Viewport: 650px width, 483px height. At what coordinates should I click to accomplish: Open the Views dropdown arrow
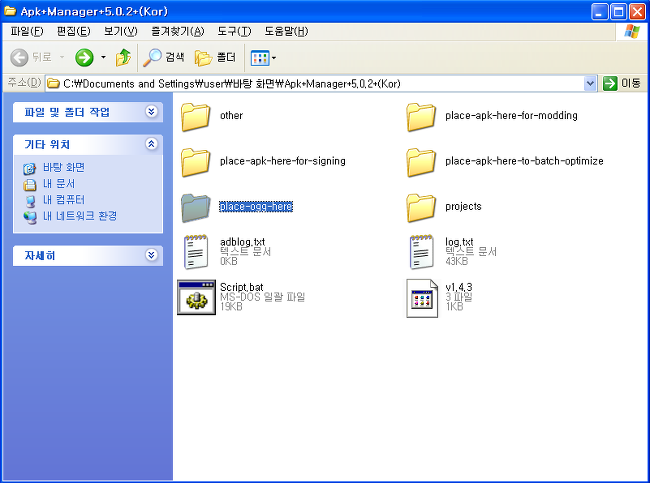tap(274, 58)
